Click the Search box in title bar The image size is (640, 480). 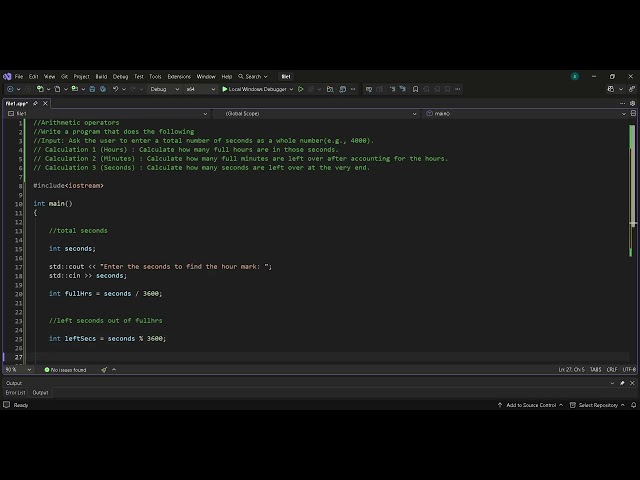pos(253,76)
